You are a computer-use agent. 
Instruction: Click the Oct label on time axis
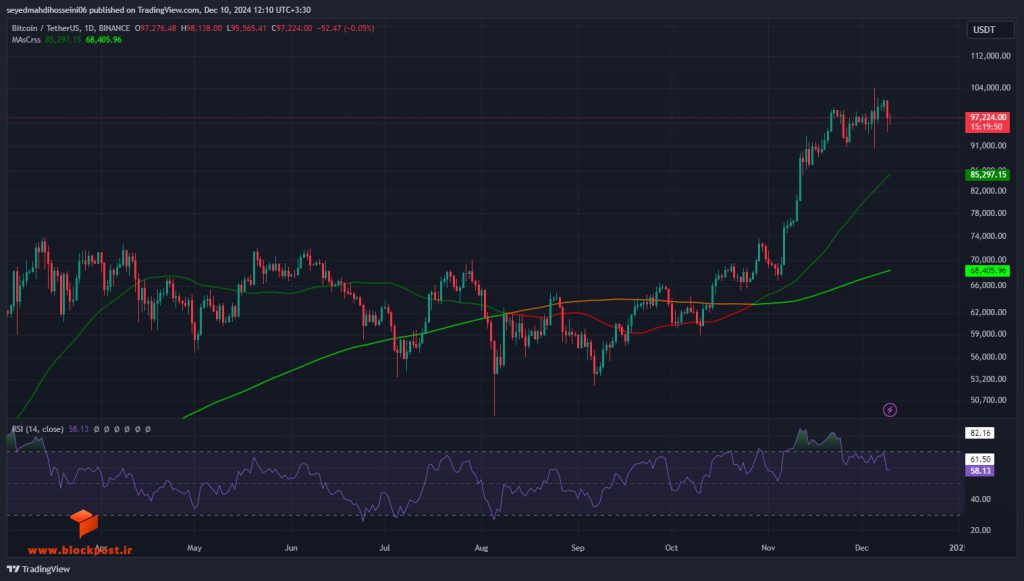(x=671, y=548)
